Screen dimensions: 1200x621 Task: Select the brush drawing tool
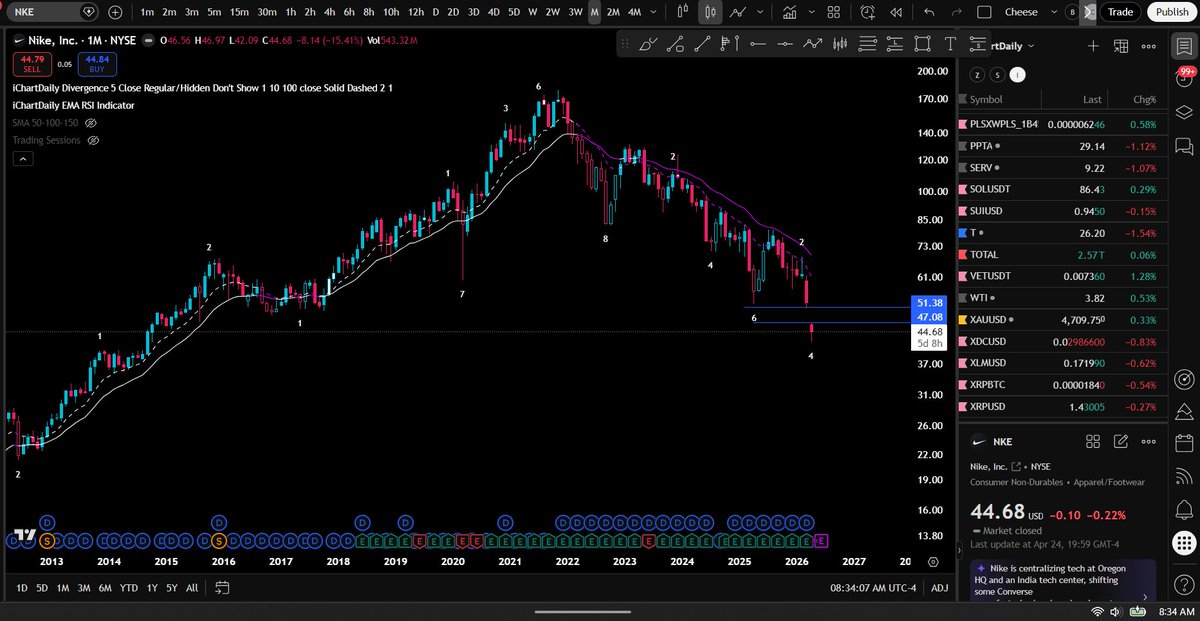point(649,44)
